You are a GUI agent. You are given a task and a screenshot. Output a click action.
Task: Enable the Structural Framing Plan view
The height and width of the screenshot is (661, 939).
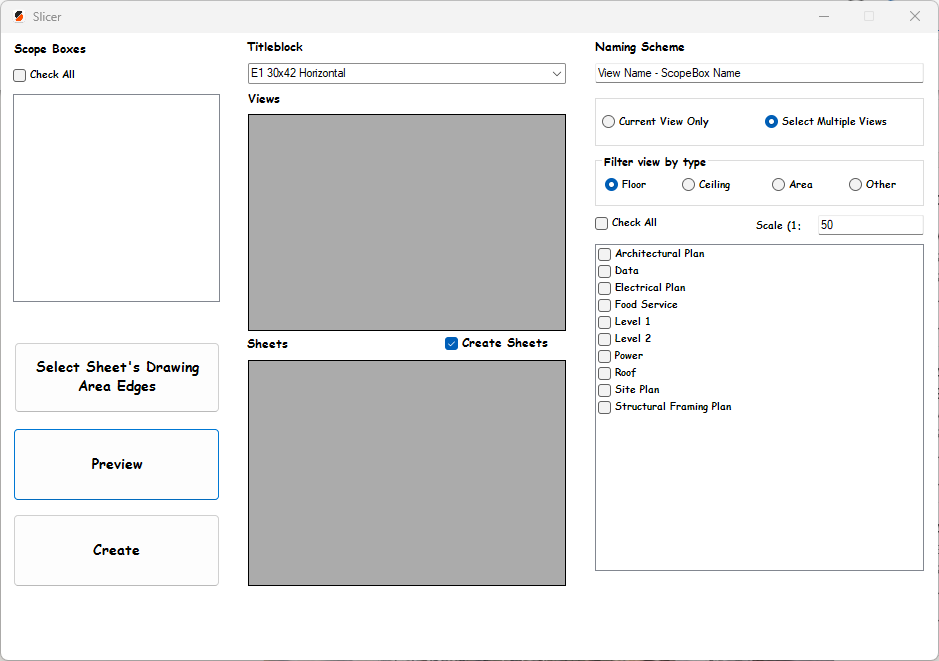pyautogui.click(x=605, y=407)
